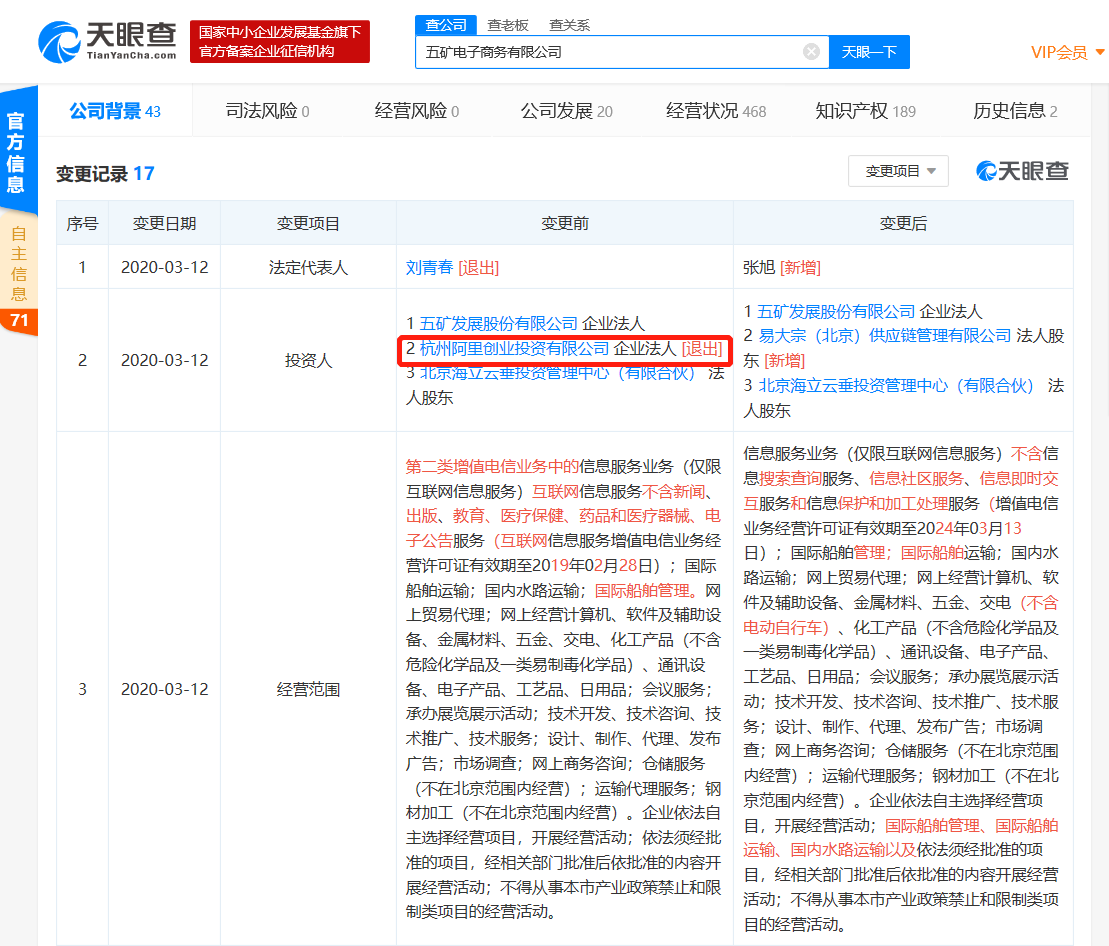Open the 公司背景 tab
Image resolution: width=1109 pixels, height=946 pixels.
coord(115,111)
